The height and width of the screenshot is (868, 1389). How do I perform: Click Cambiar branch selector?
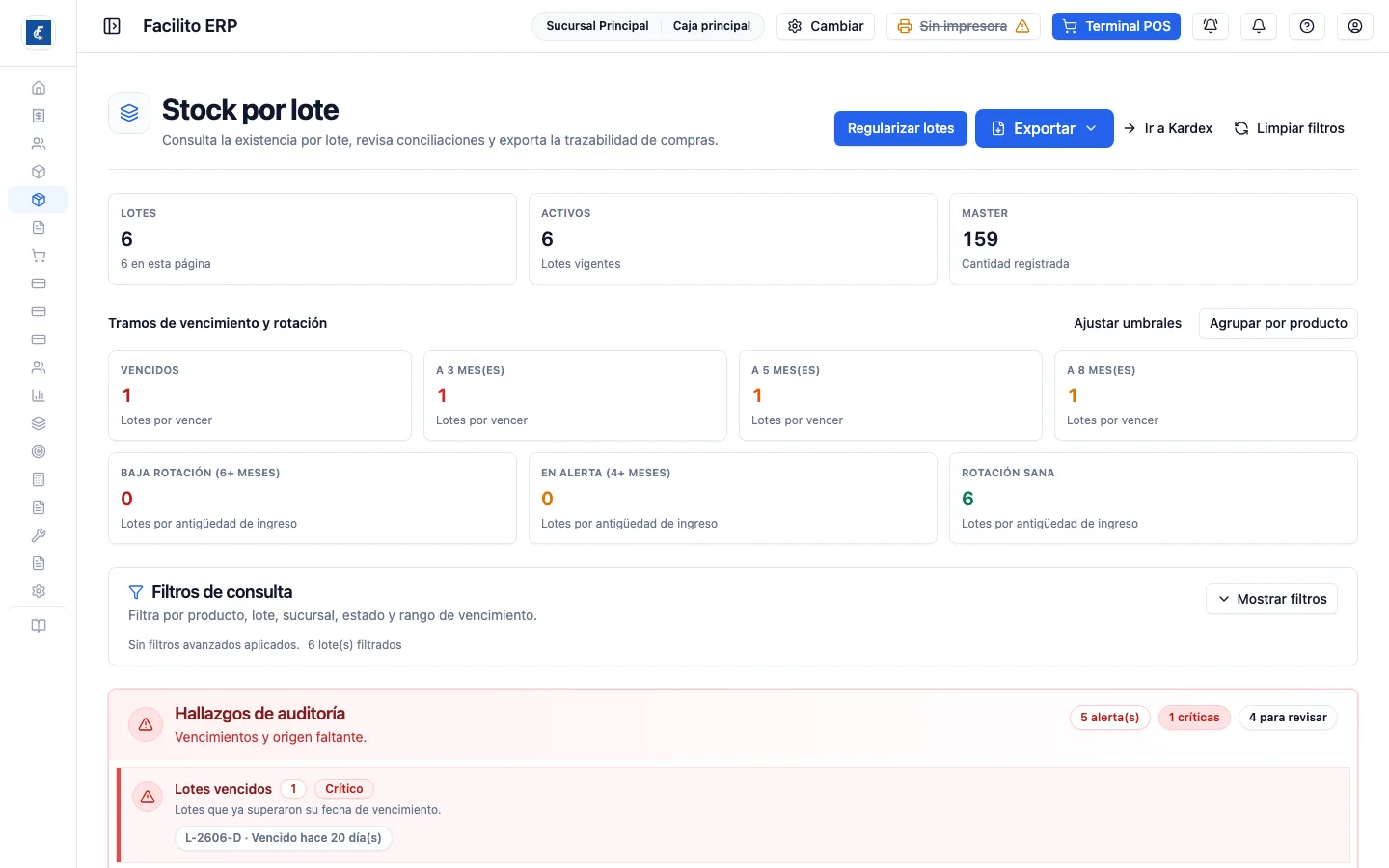826,26
